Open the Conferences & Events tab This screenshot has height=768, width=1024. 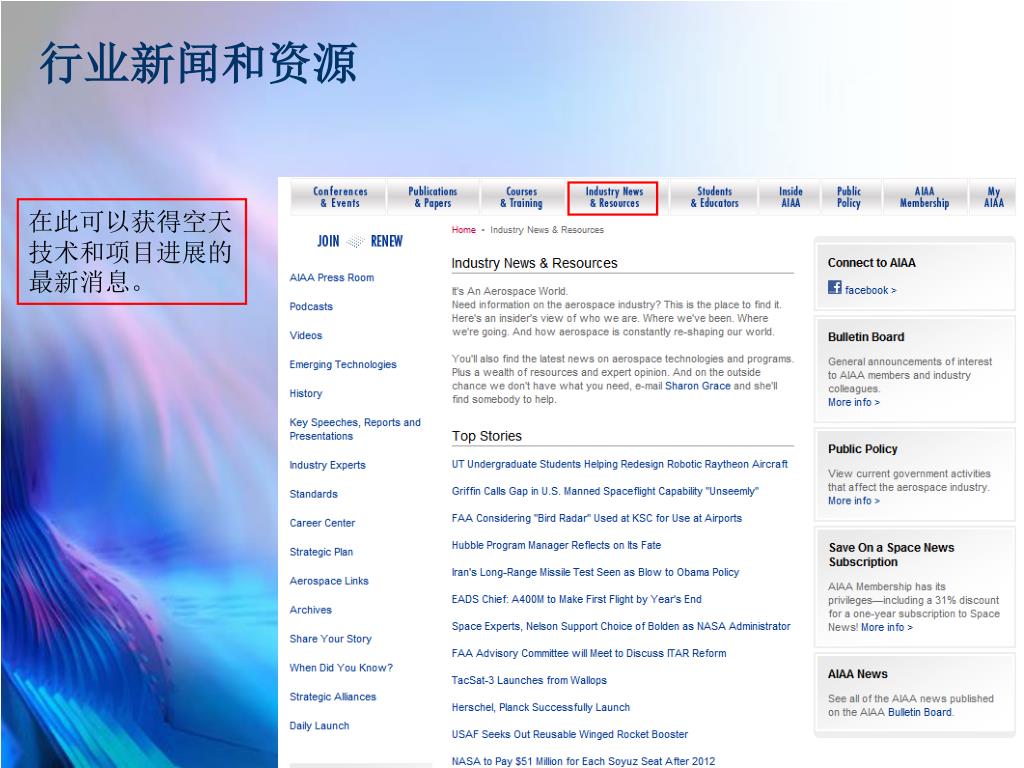tap(340, 197)
